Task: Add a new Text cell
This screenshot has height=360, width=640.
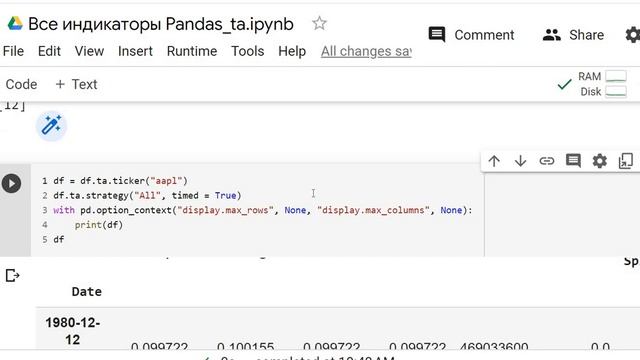Action: pyautogui.click(x=76, y=84)
